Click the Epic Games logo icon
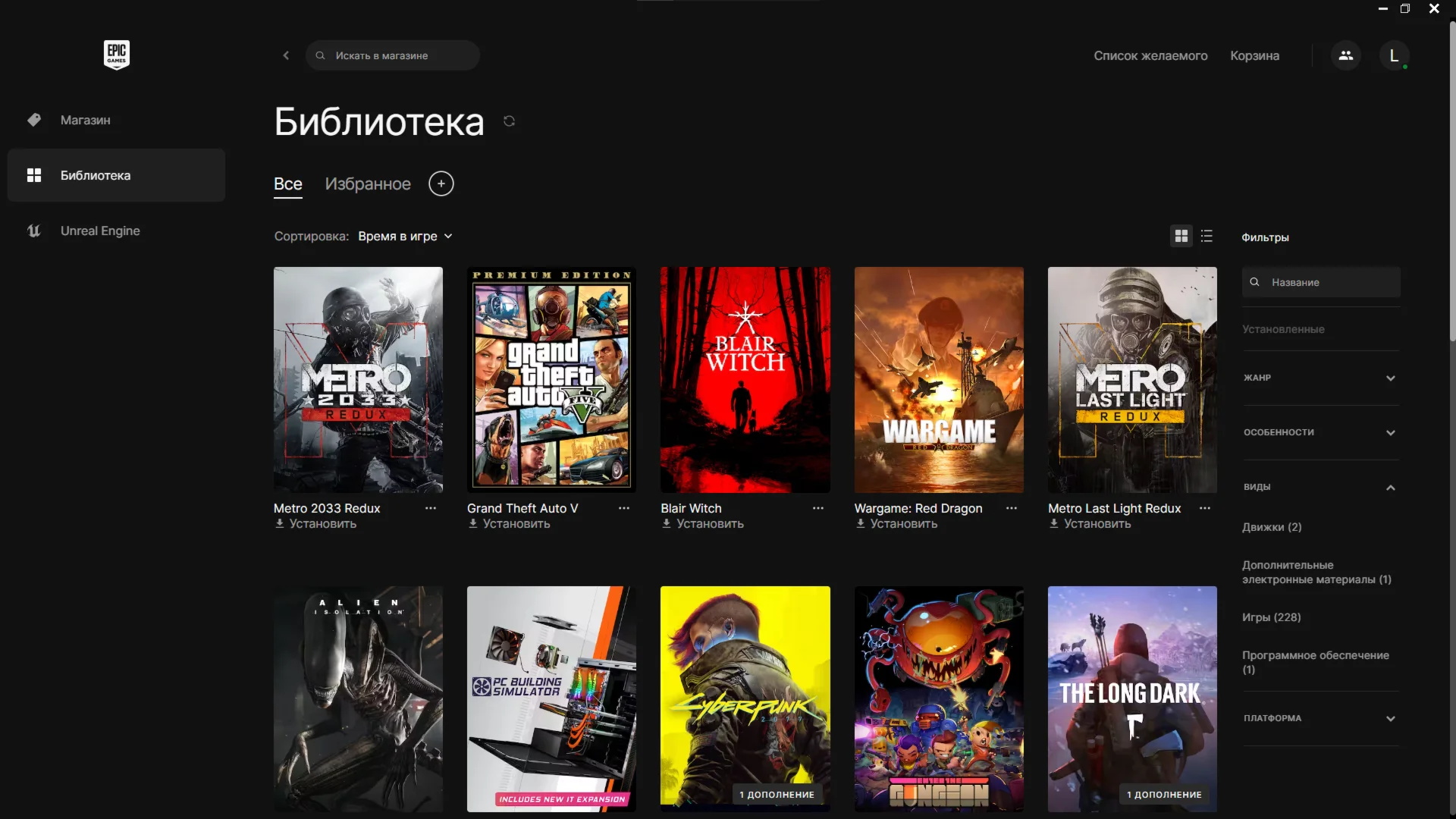The height and width of the screenshot is (819, 1456). (116, 55)
